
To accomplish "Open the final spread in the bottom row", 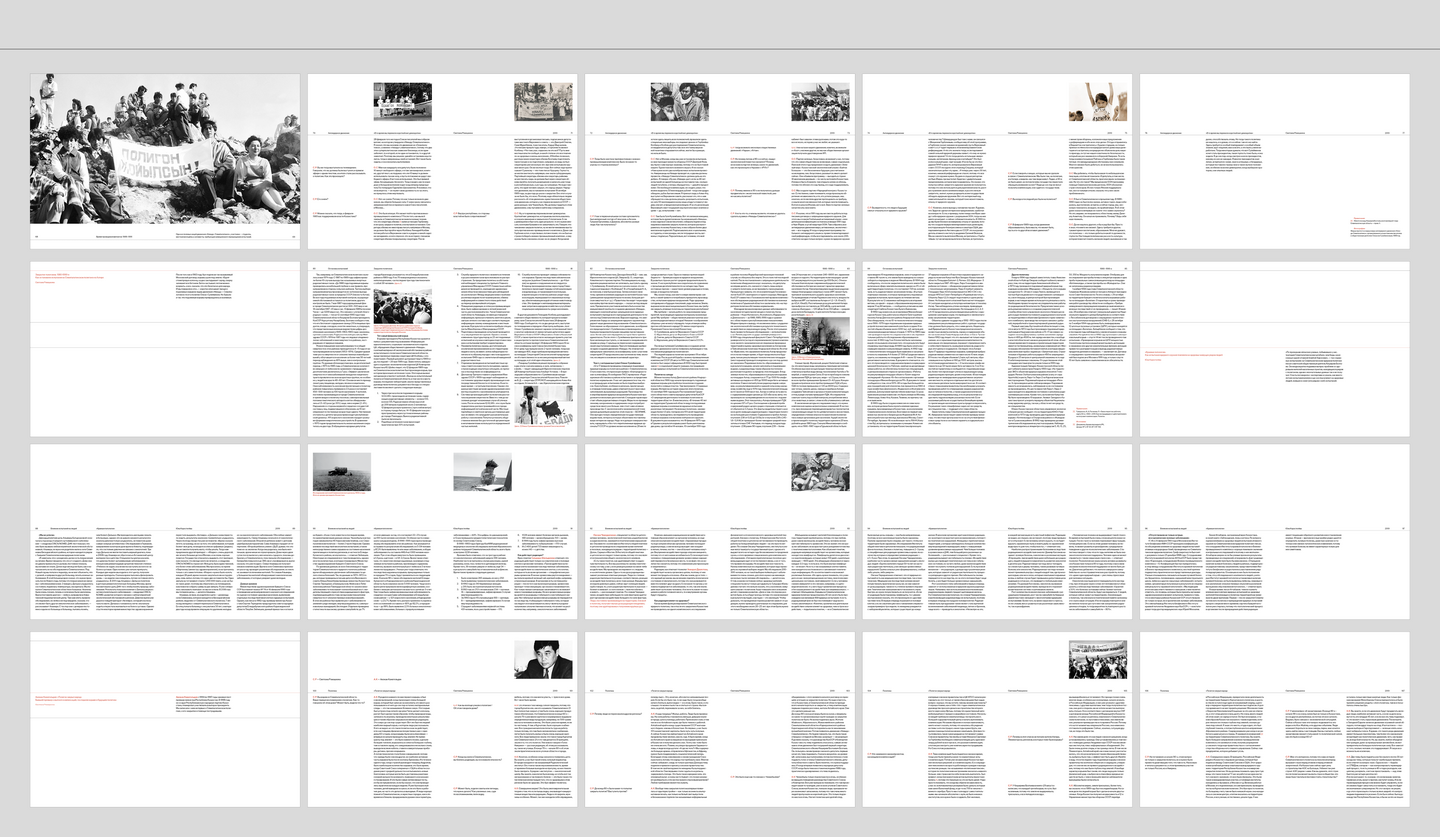I will tap(1274, 719).
